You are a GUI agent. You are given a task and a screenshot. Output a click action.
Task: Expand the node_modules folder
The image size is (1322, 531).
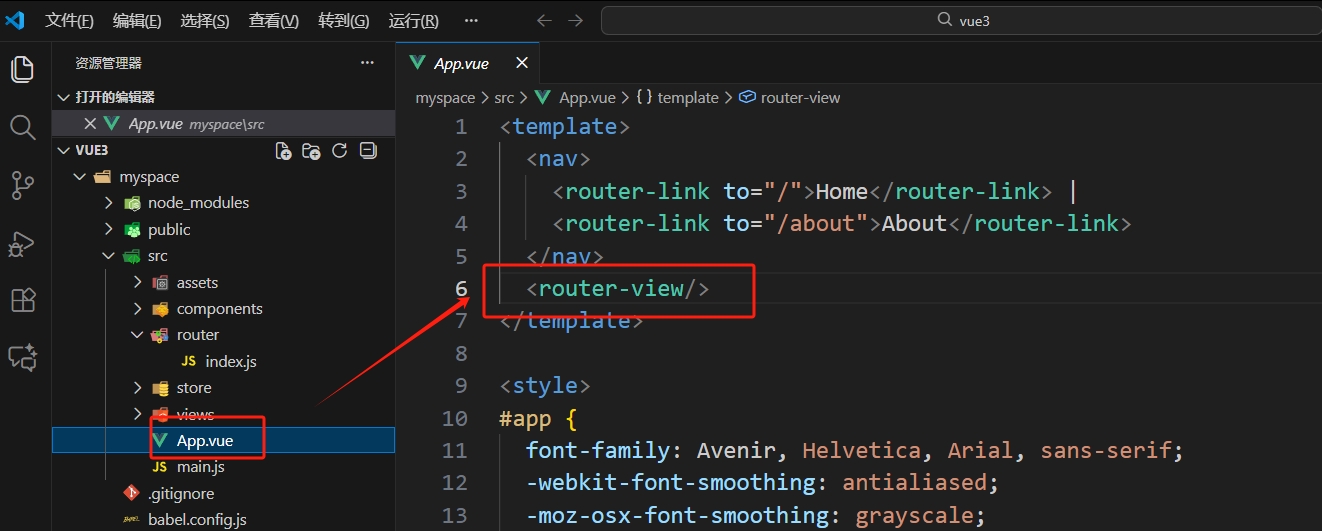tap(109, 203)
